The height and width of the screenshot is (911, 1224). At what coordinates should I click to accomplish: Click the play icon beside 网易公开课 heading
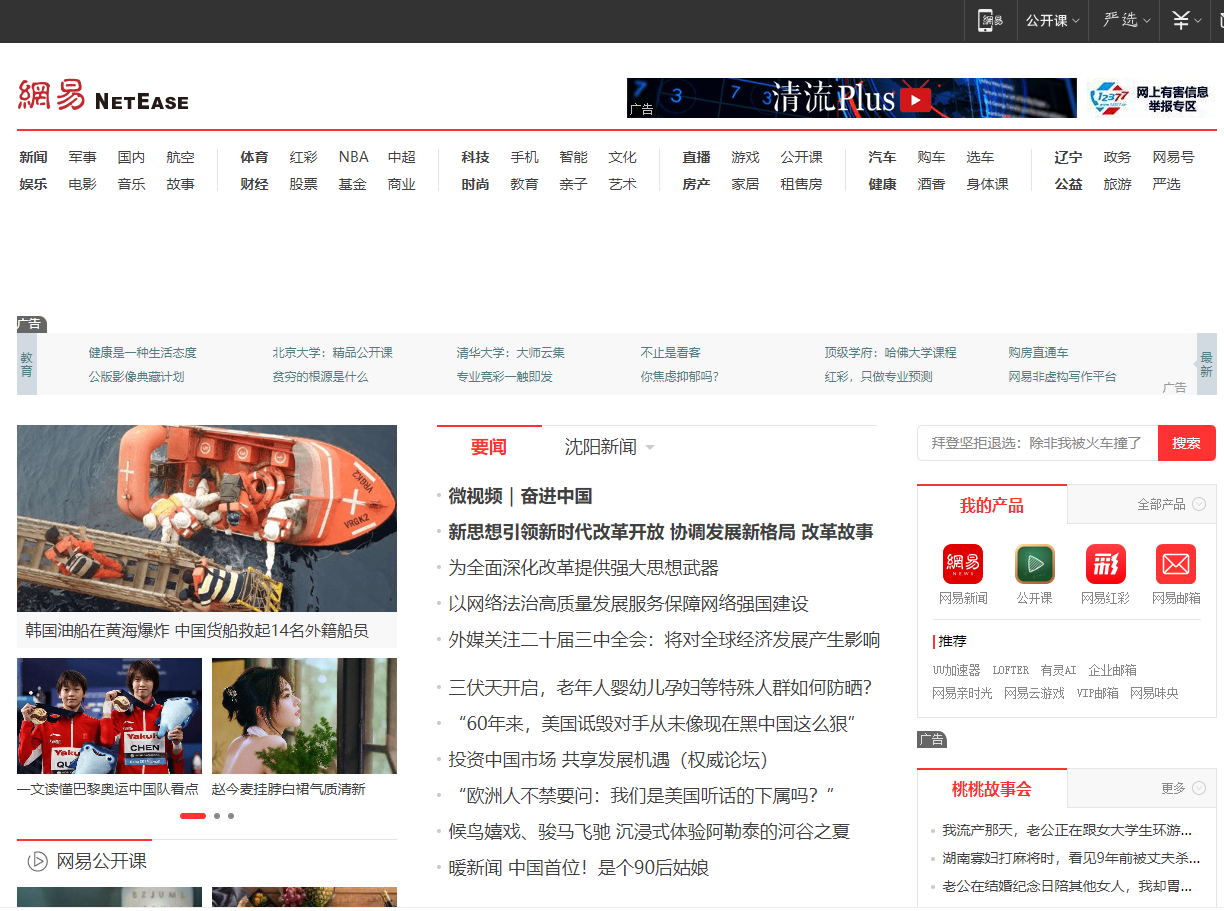tap(38, 861)
